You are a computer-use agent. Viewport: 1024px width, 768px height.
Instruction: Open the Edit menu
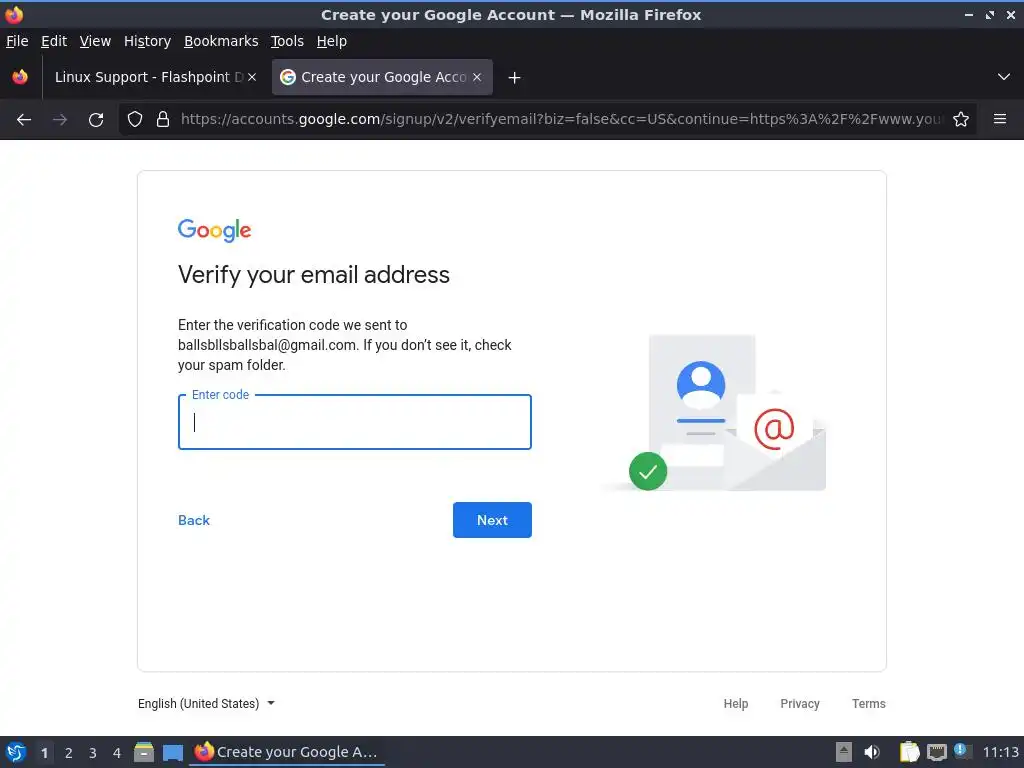(x=54, y=41)
